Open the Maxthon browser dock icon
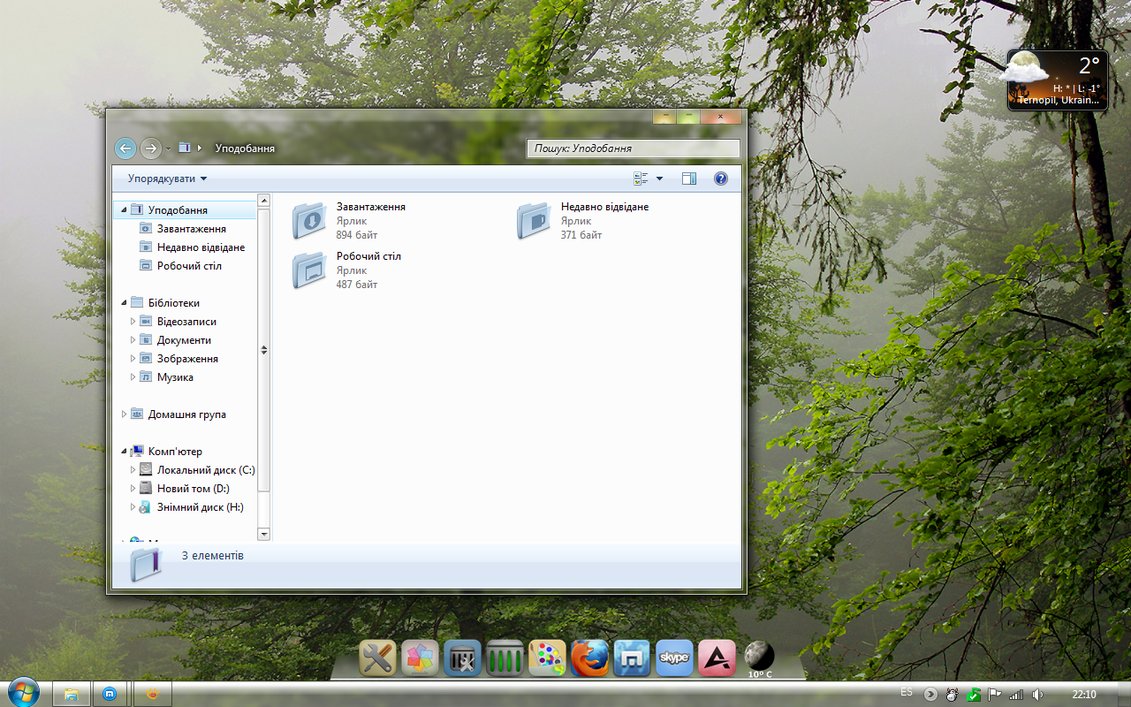Viewport: 1131px width, 707px height. pos(632,658)
